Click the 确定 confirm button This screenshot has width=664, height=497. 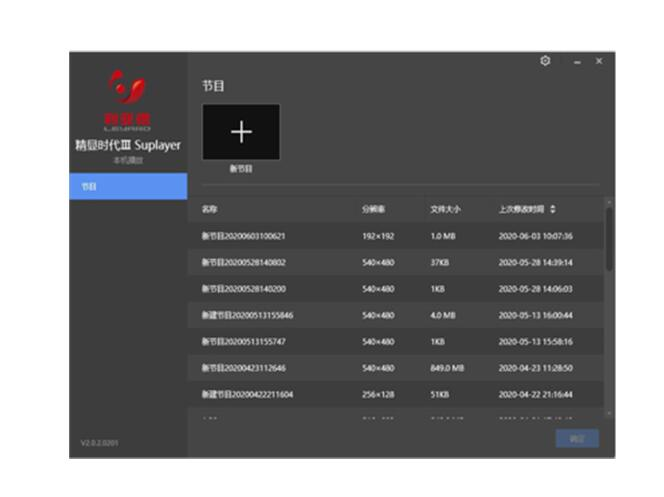577,438
